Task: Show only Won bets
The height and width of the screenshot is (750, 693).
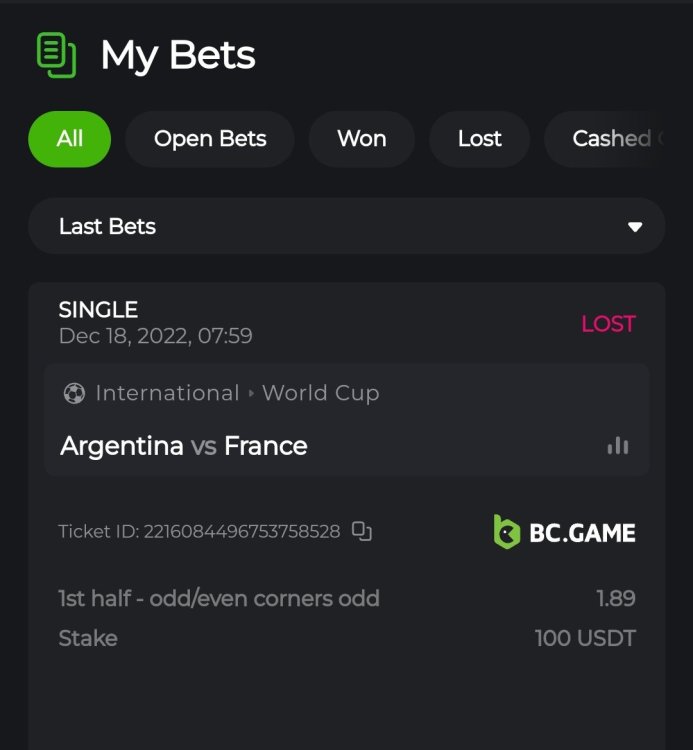Action: coord(362,139)
